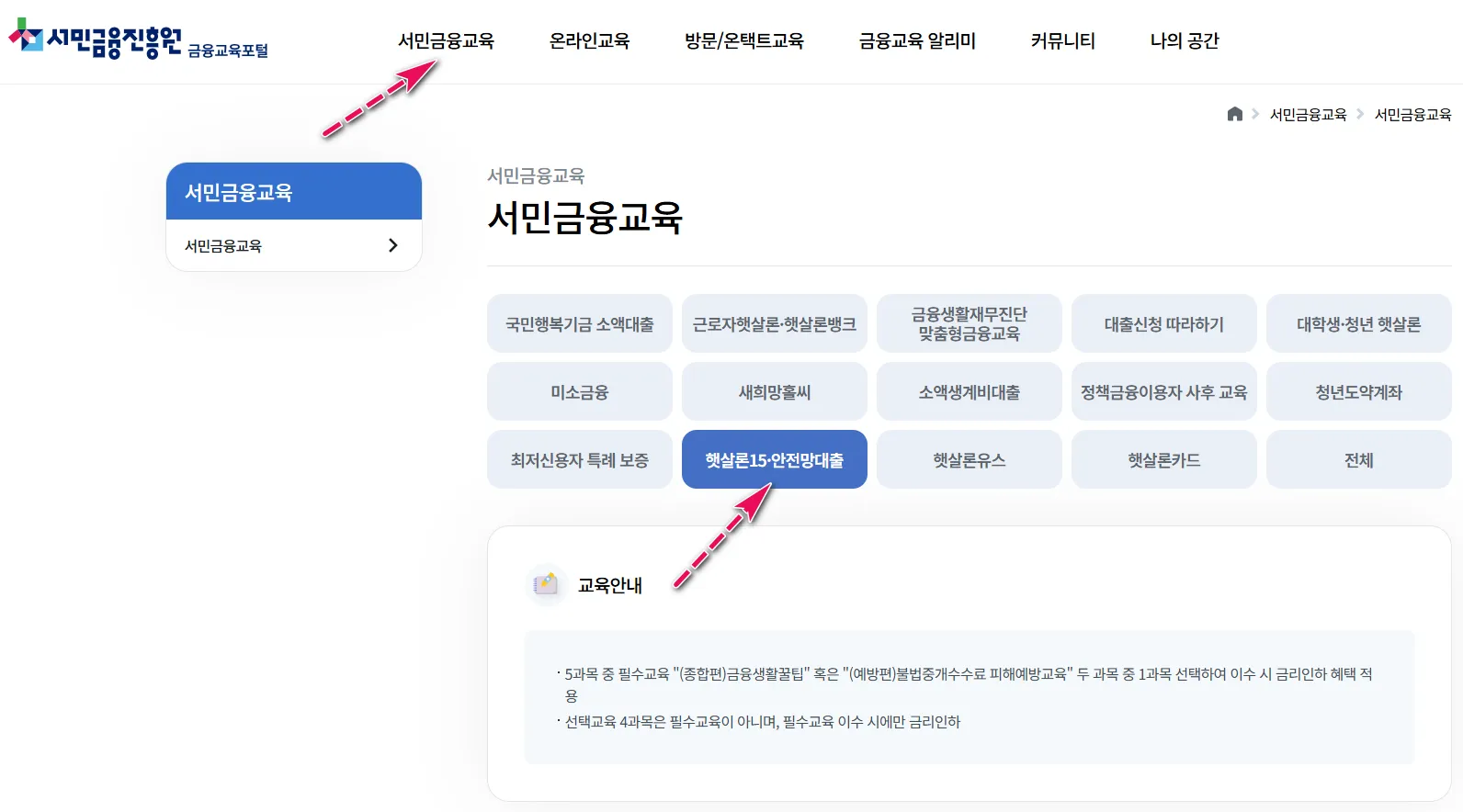Select the 청년도약계좌 category
The width and height of the screenshot is (1463, 812).
tap(1359, 391)
